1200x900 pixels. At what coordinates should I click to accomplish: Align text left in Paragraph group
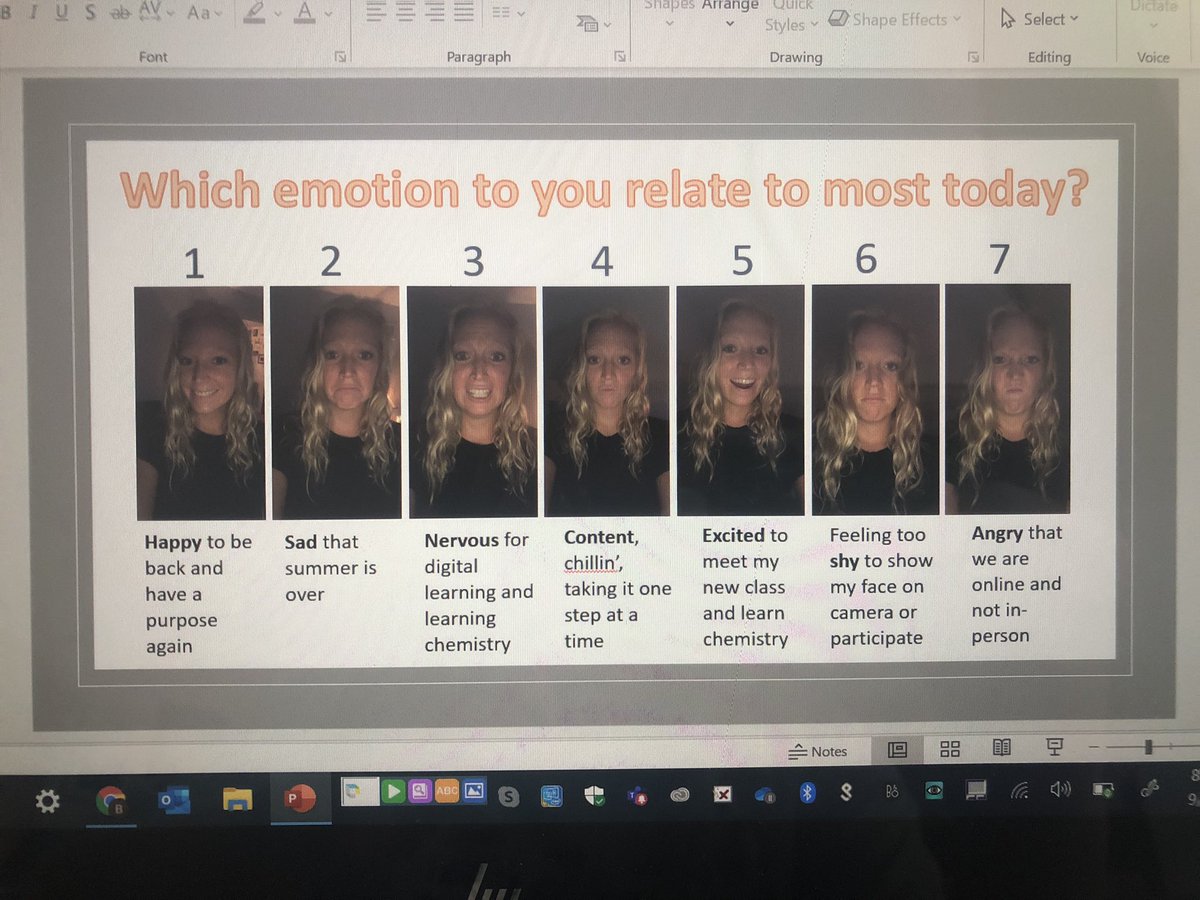(x=375, y=13)
